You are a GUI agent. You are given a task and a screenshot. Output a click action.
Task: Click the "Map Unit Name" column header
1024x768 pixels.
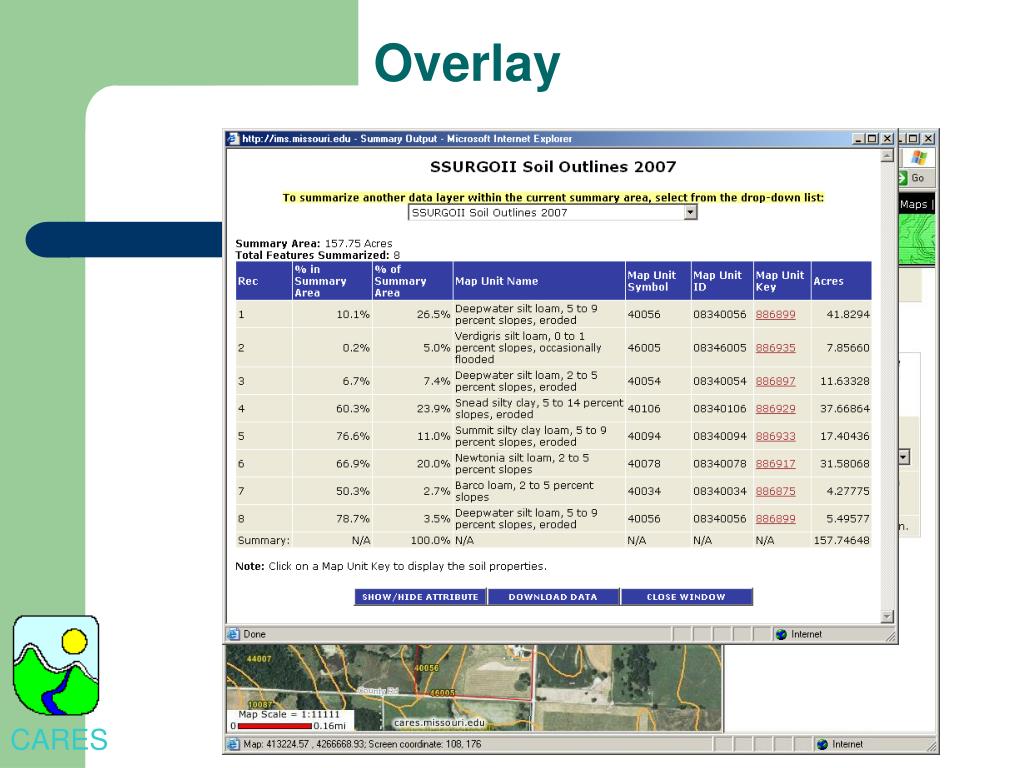pyautogui.click(x=539, y=281)
